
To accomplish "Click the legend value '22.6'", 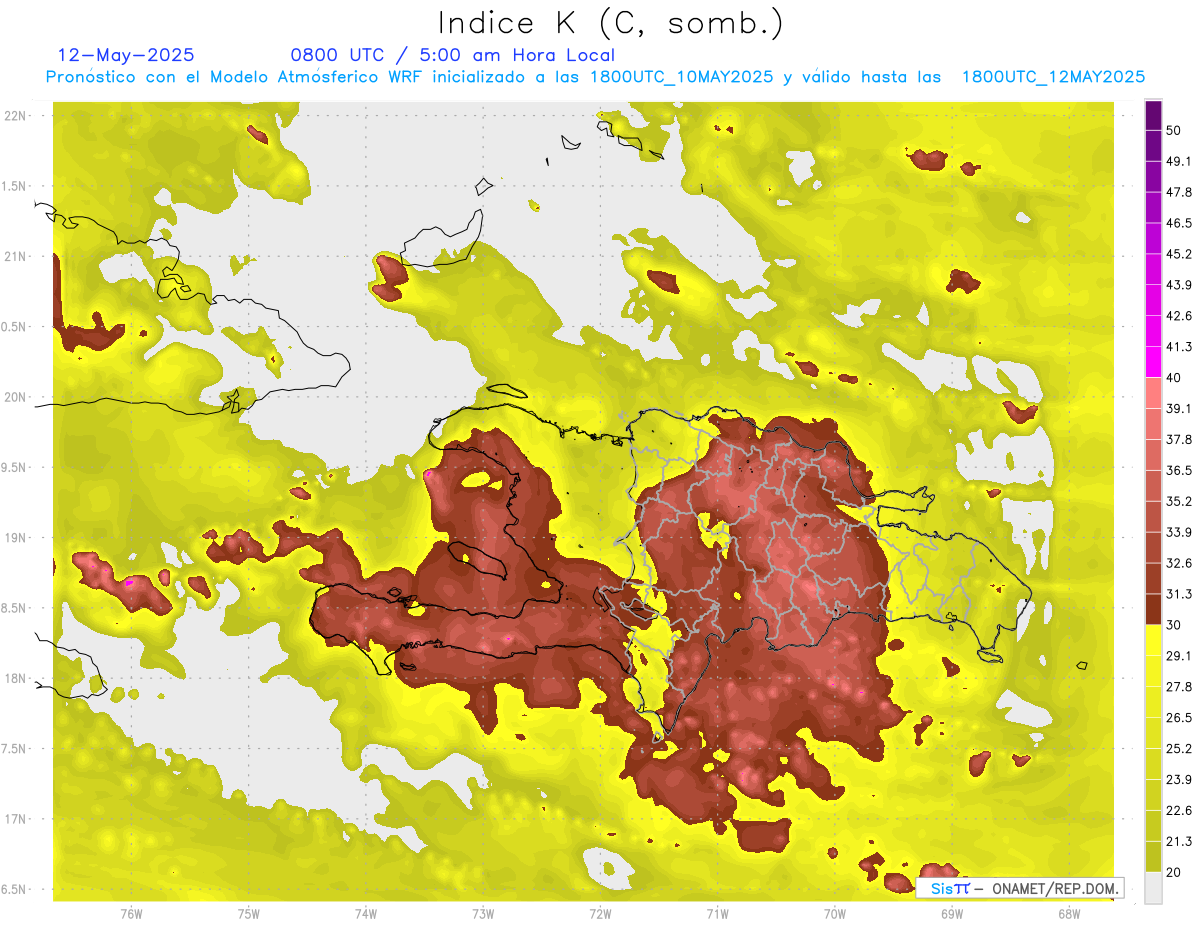I will coord(1178,811).
